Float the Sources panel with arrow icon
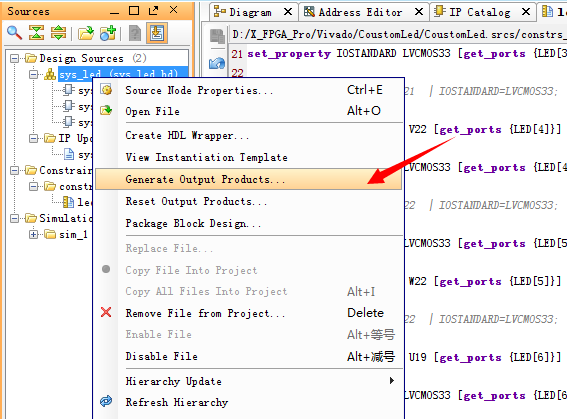The width and height of the screenshot is (567, 419). point(154,10)
